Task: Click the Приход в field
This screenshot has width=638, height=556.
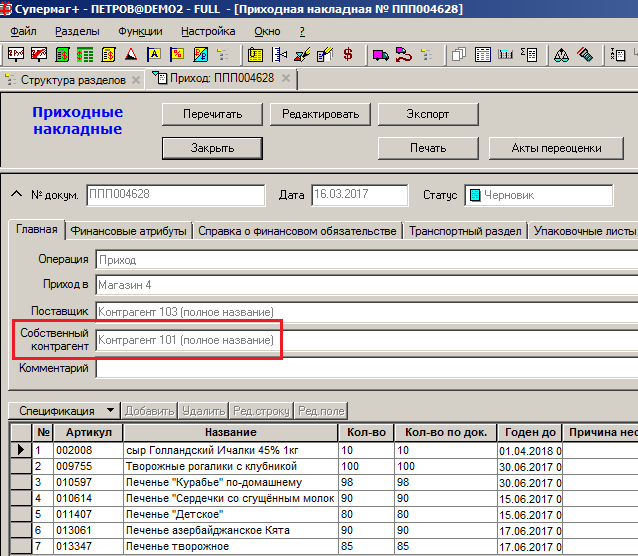Action: click(x=367, y=285)
